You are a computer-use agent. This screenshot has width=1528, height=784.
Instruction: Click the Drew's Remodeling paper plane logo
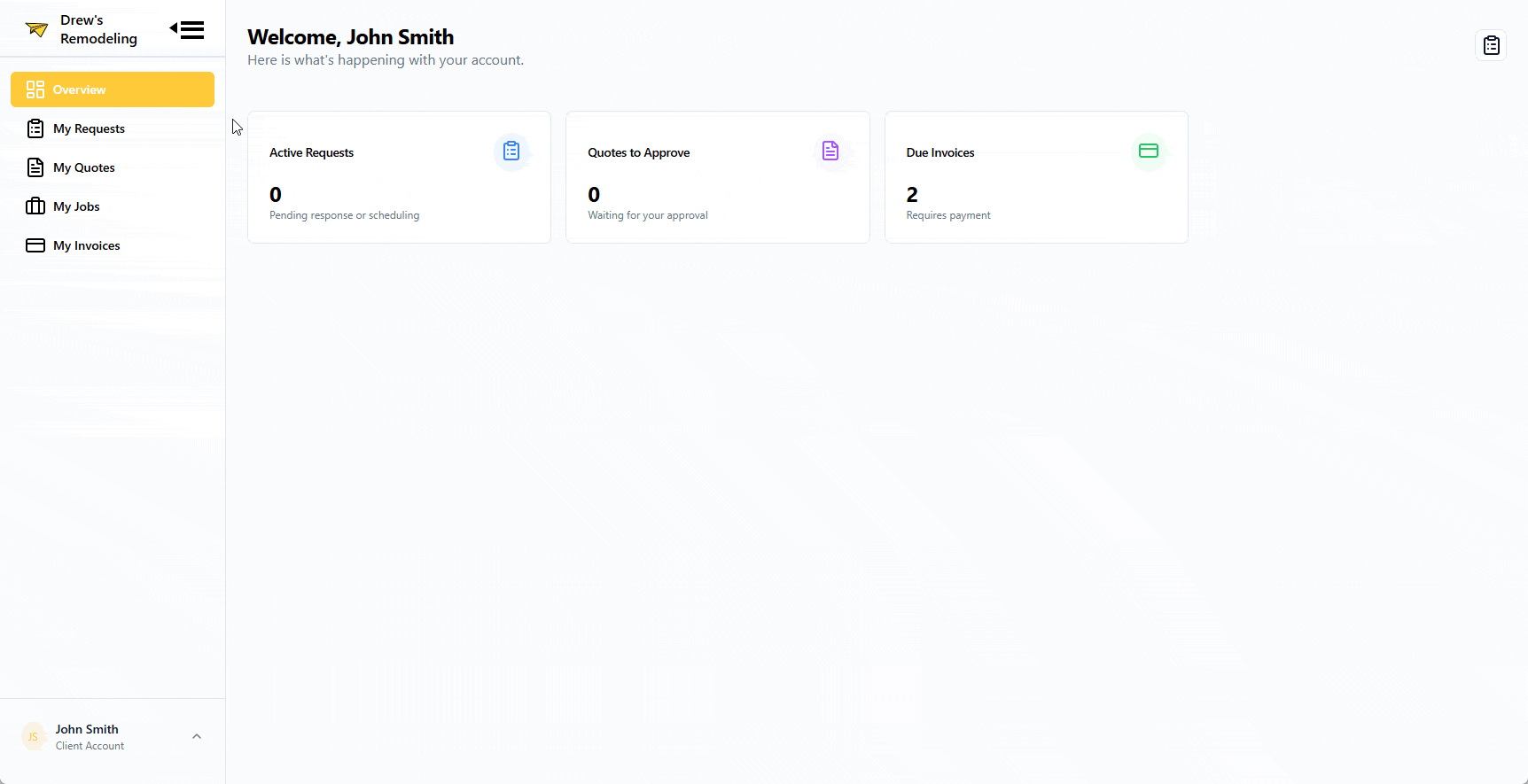36,29
